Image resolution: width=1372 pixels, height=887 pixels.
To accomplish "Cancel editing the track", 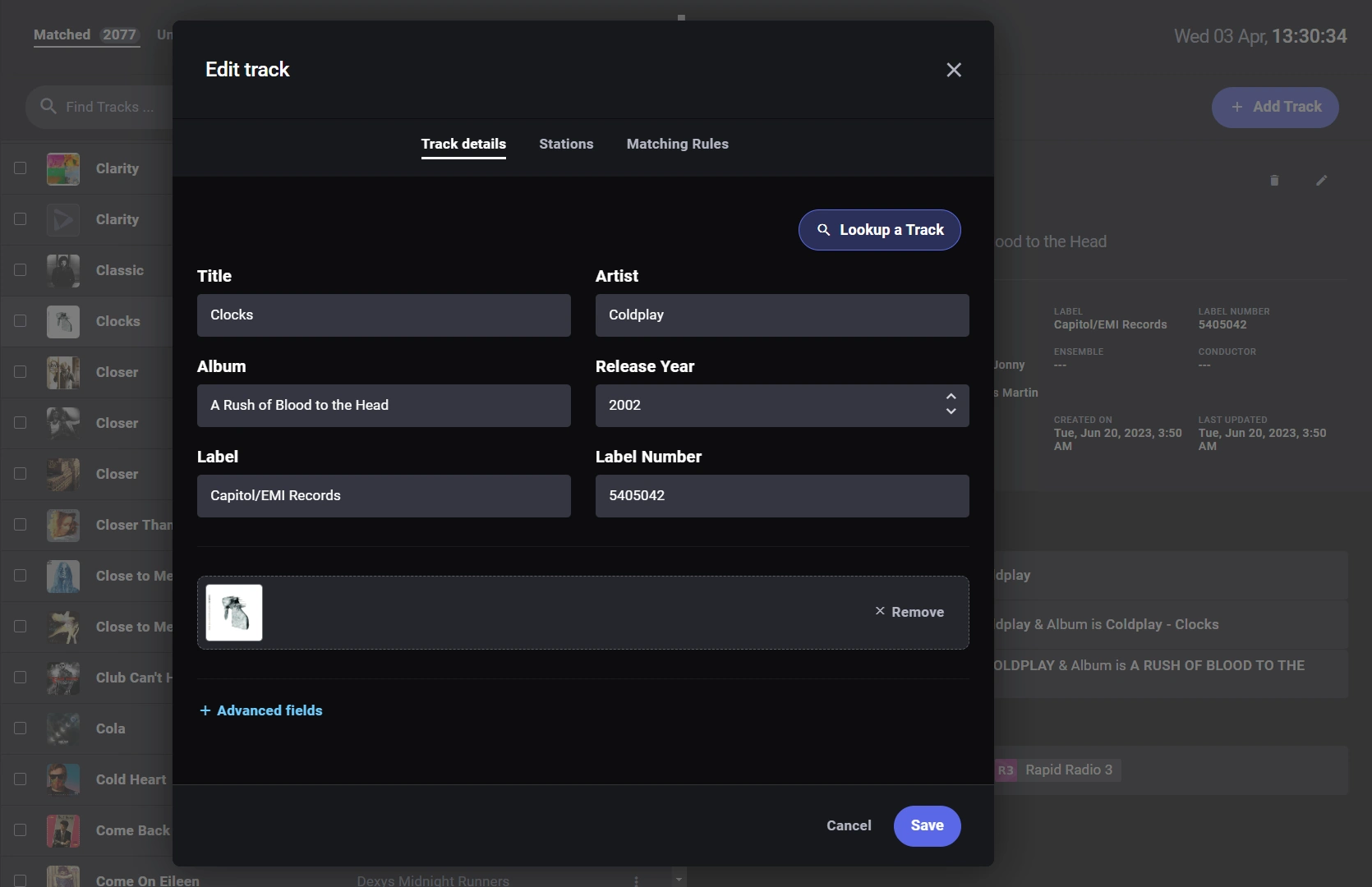I will 849,825.
